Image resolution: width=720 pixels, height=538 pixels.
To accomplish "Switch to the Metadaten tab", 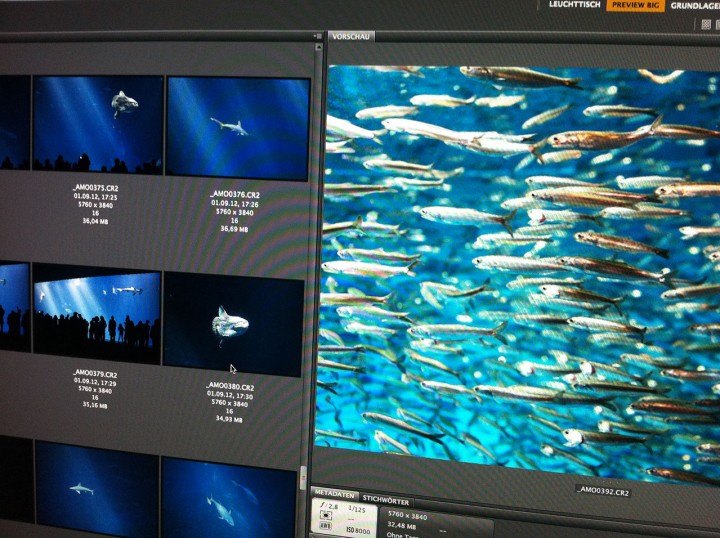I will (x=334, y=493).
